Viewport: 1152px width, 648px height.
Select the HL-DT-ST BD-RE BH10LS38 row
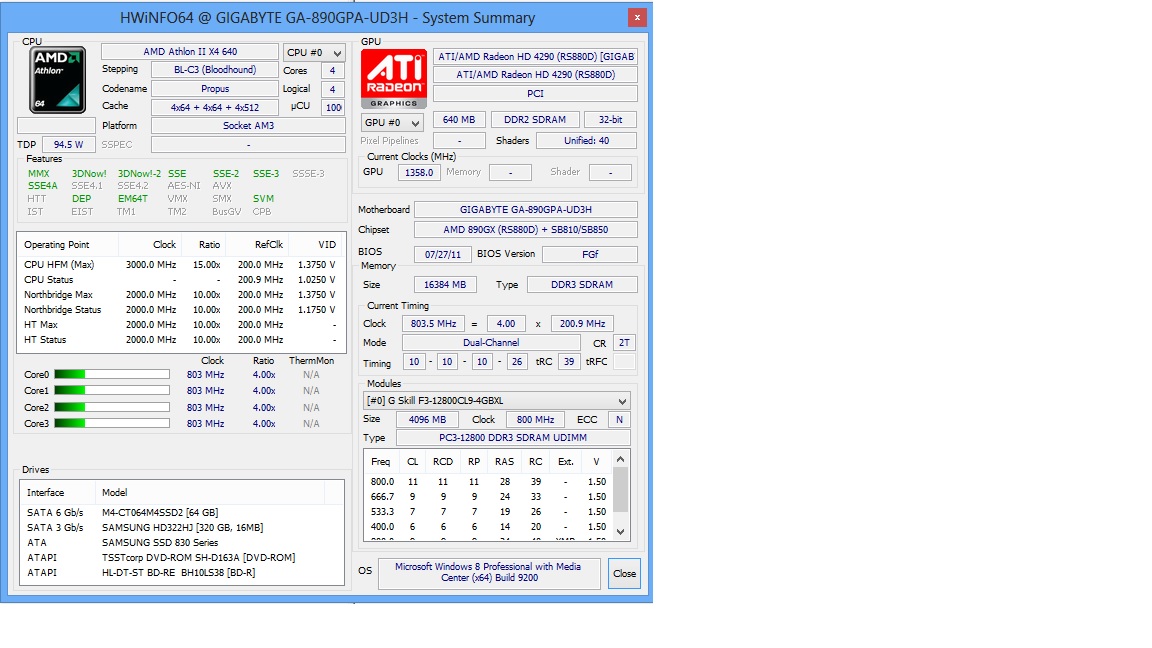coord(181,572)
